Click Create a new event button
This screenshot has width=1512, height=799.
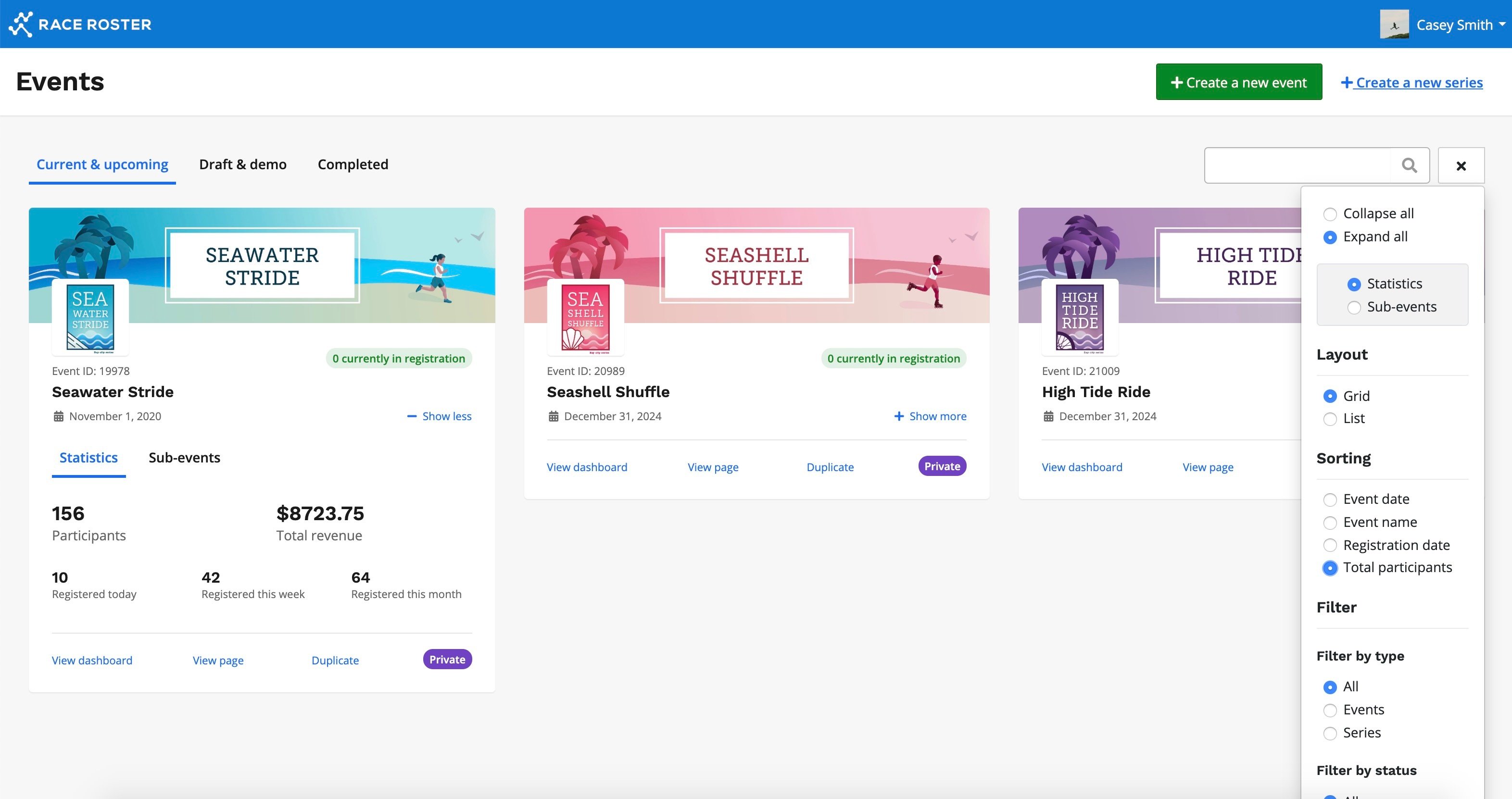click(x=1238, y=82)
